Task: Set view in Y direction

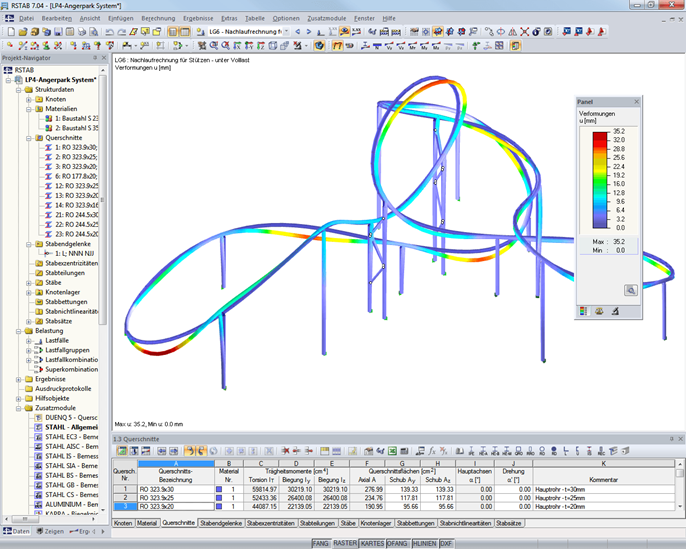Action: pos(249,45)
